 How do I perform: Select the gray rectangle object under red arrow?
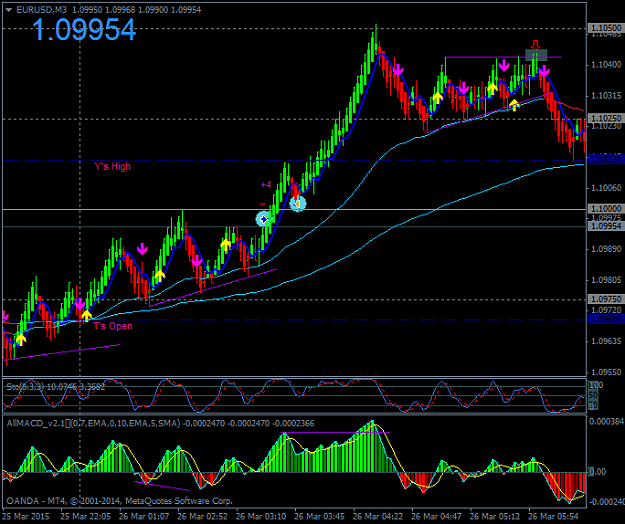536,55
